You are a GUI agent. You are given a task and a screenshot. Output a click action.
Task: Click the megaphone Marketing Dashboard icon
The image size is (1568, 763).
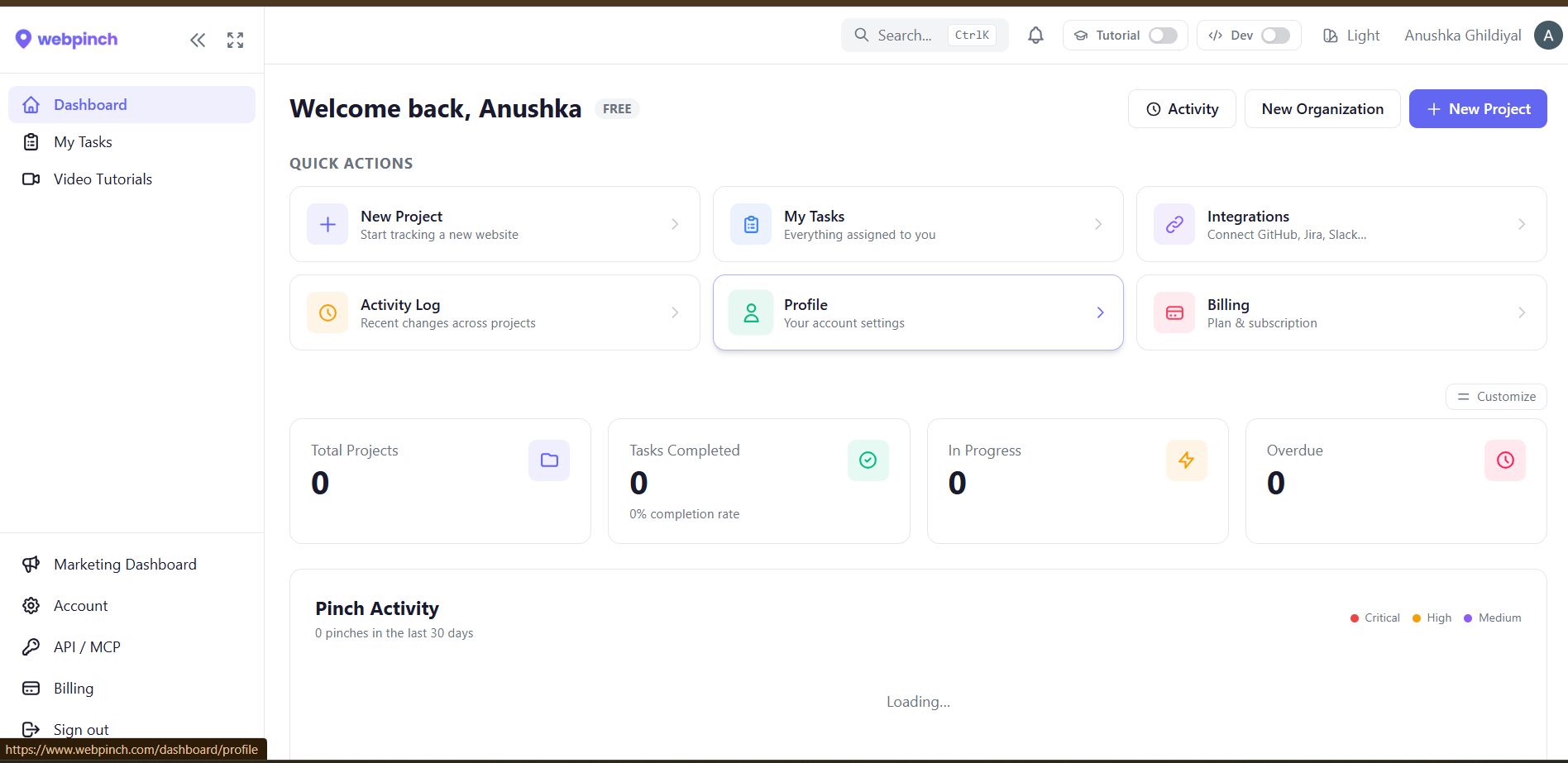(31, 565)
